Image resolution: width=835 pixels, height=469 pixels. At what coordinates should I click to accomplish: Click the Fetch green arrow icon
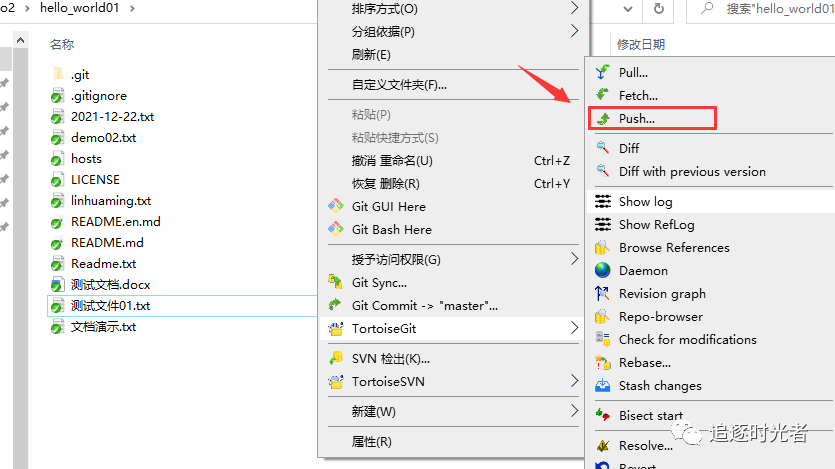coord(603,95)
